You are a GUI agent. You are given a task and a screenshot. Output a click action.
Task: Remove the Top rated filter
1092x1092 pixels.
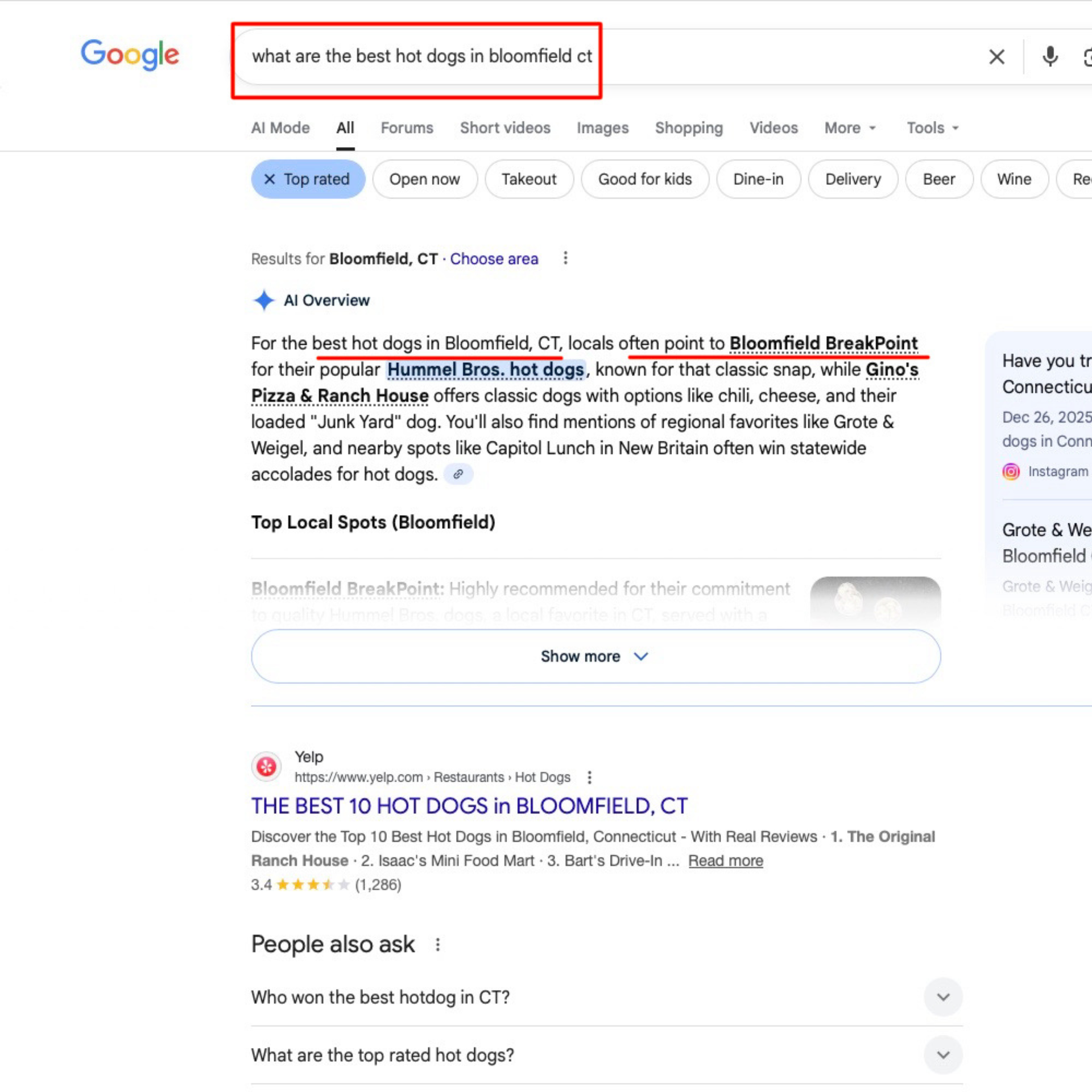click(x=270, y=179)
